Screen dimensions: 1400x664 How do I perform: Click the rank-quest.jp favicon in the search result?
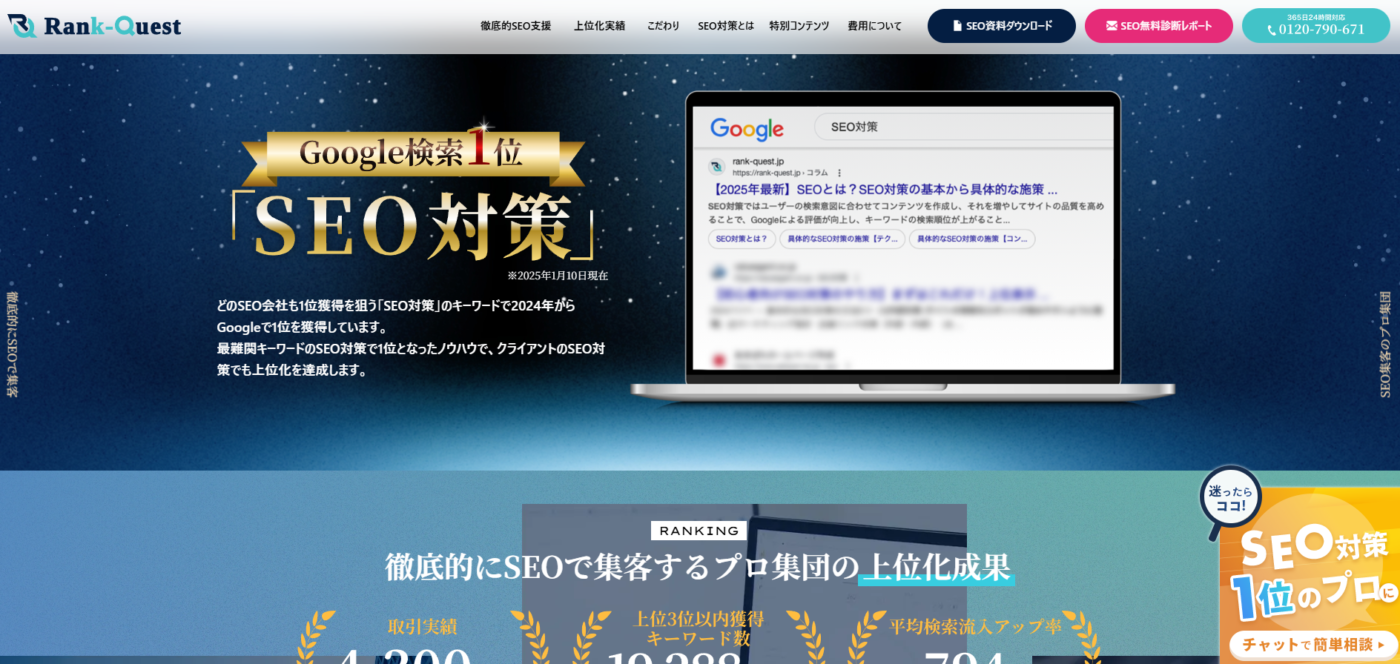[717, 166]
